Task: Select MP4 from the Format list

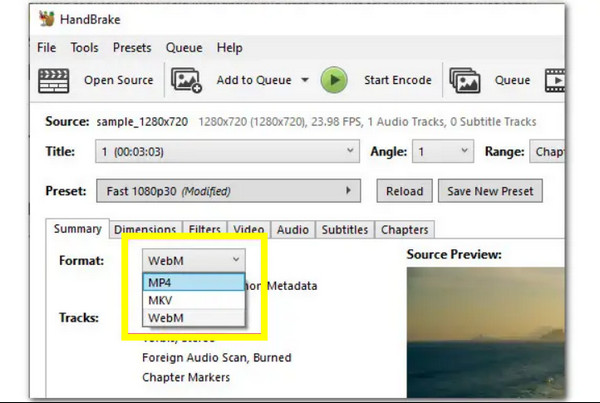Action: [x=194, y=283]
